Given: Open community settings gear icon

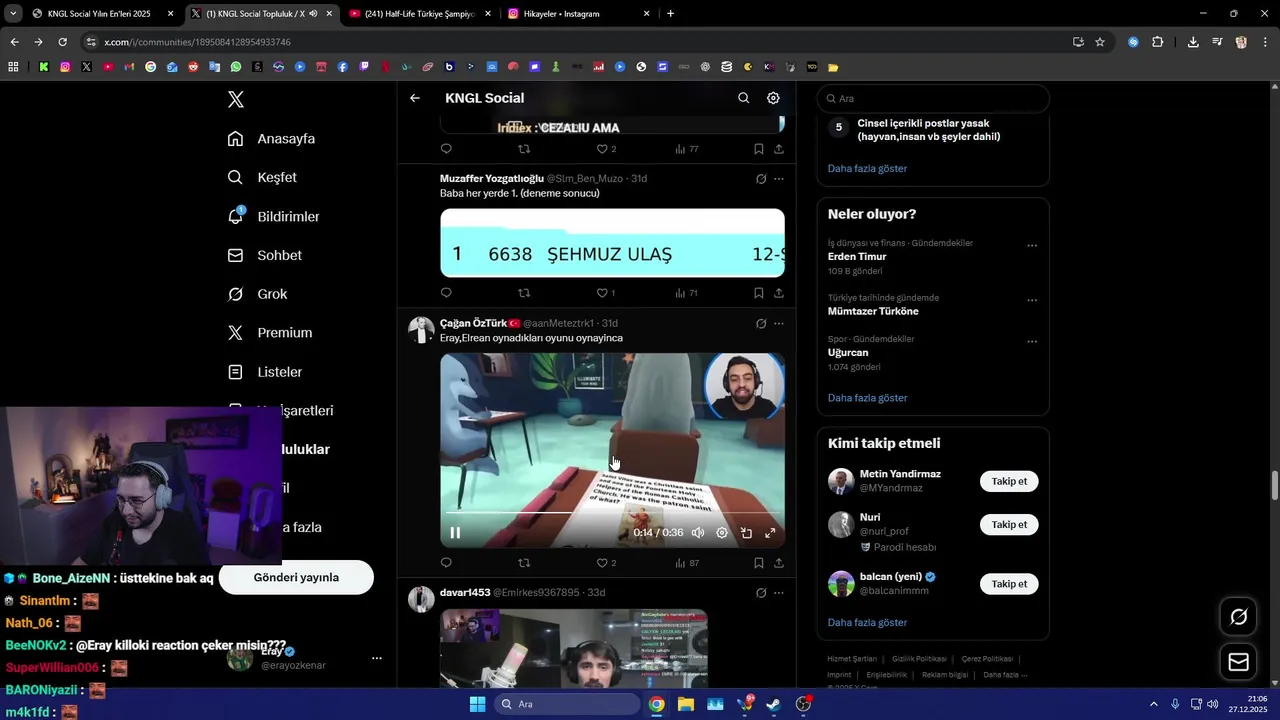Looking at the screenshot, I should point(773,98).
